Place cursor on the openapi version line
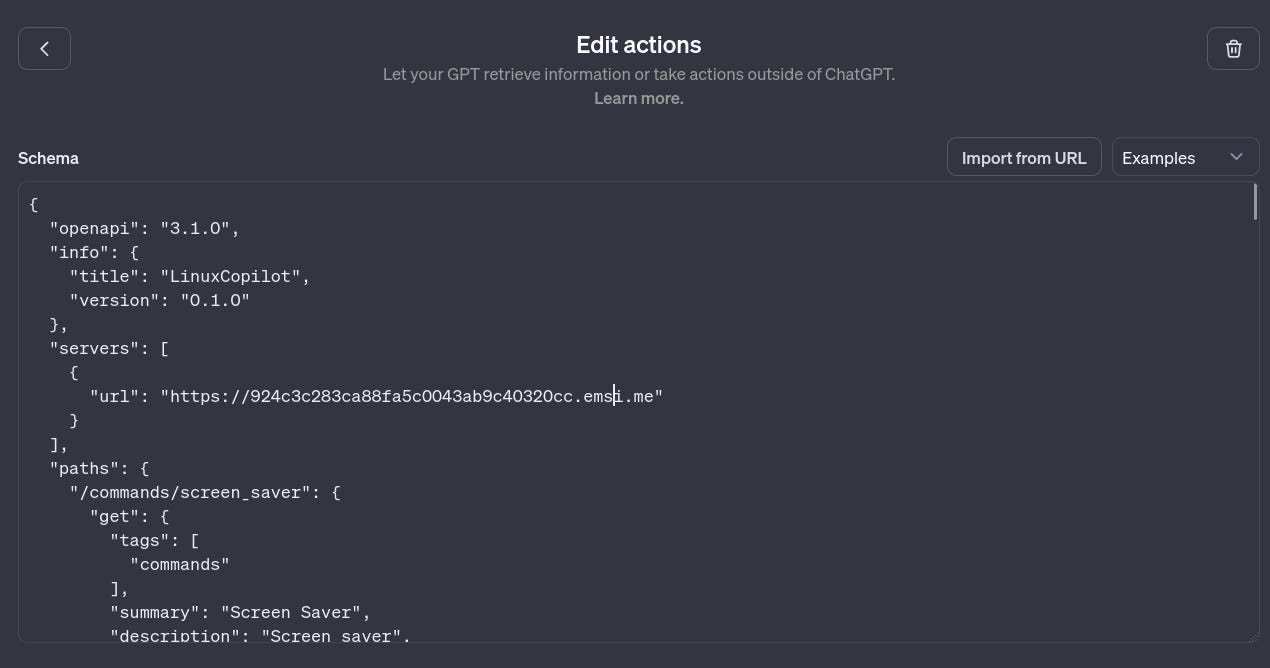The height and width of the screenshot is (668, 1270). 144,228
